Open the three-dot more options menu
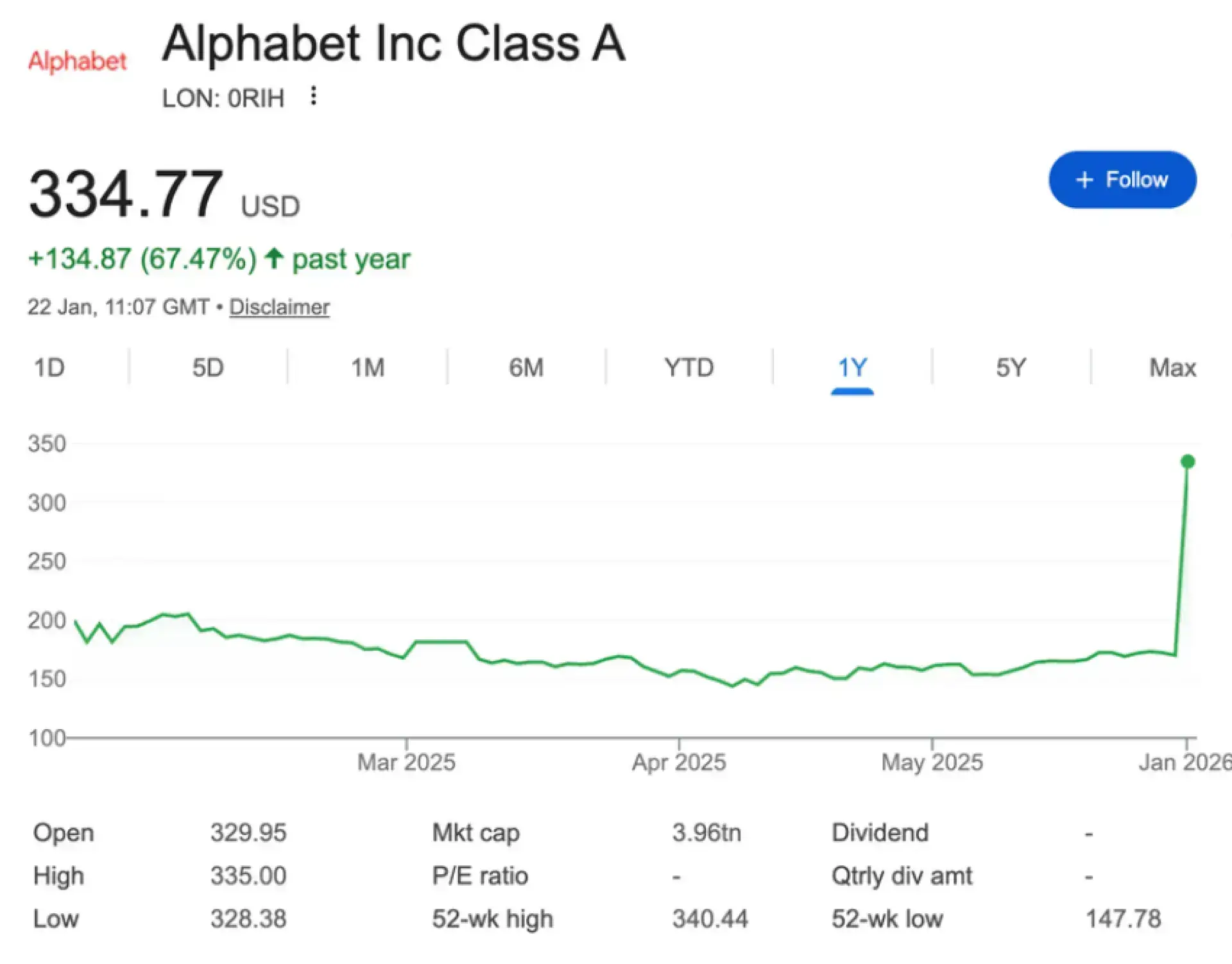 point(313,96)
